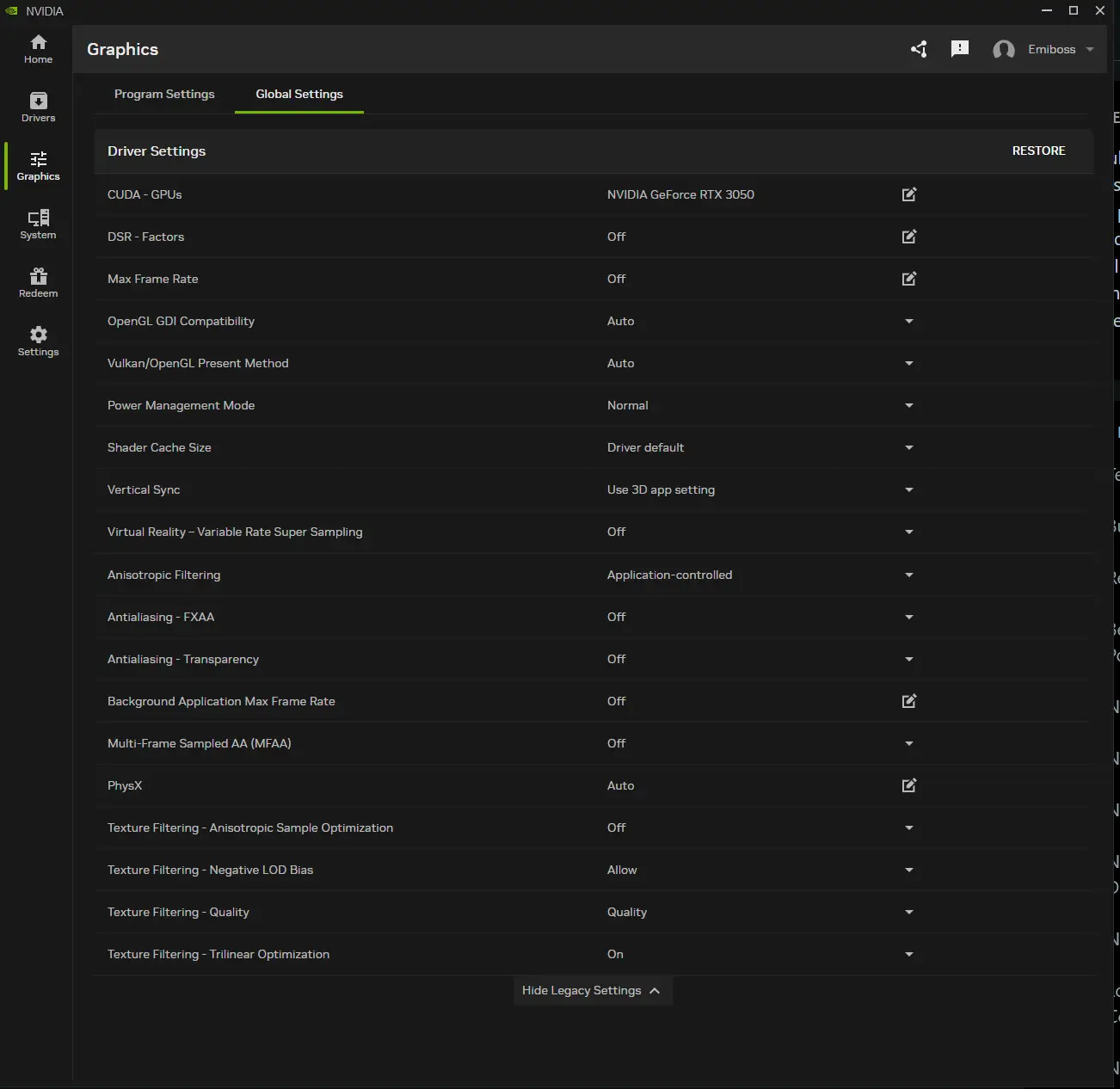The image size is (1120, 1089).
Task: Open the feedback notification icon
Action: click(x=960, y=49)
